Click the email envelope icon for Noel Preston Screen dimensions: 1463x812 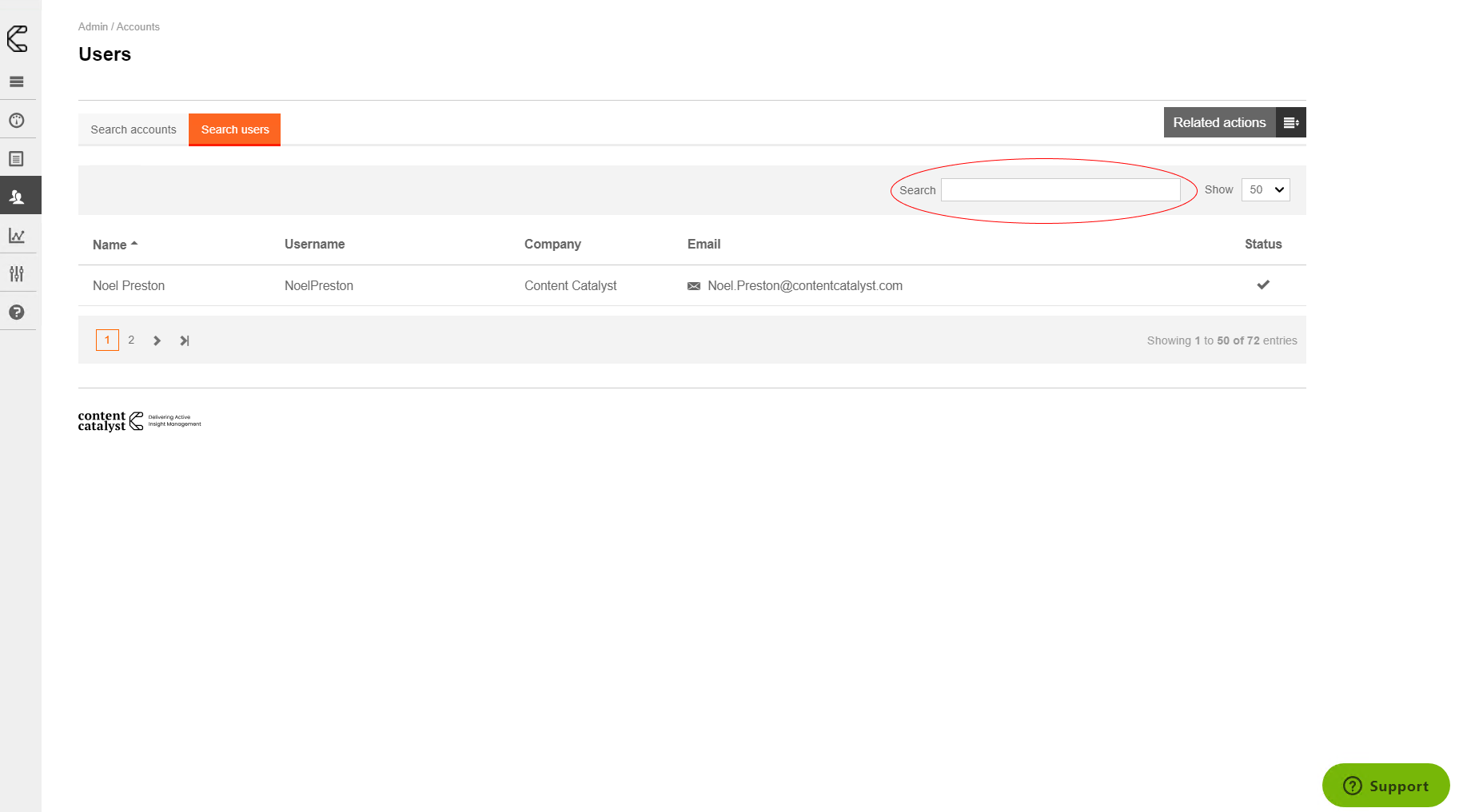[694, 286]
